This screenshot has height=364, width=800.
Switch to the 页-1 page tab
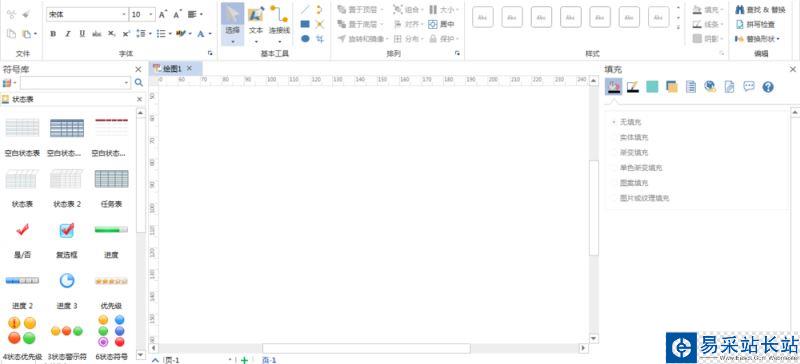pyautogui.click(x=269, y=360)
